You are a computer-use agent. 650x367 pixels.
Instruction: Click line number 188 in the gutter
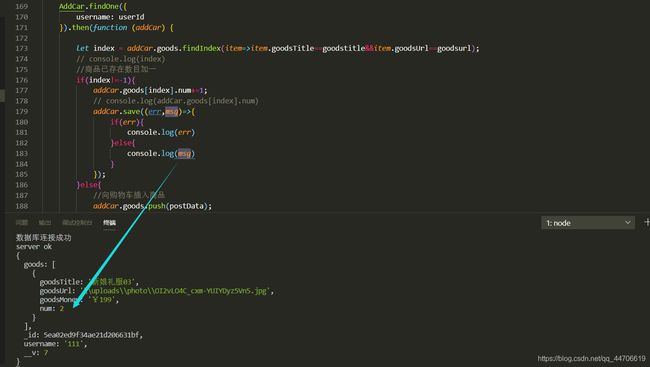click(22, 206)
